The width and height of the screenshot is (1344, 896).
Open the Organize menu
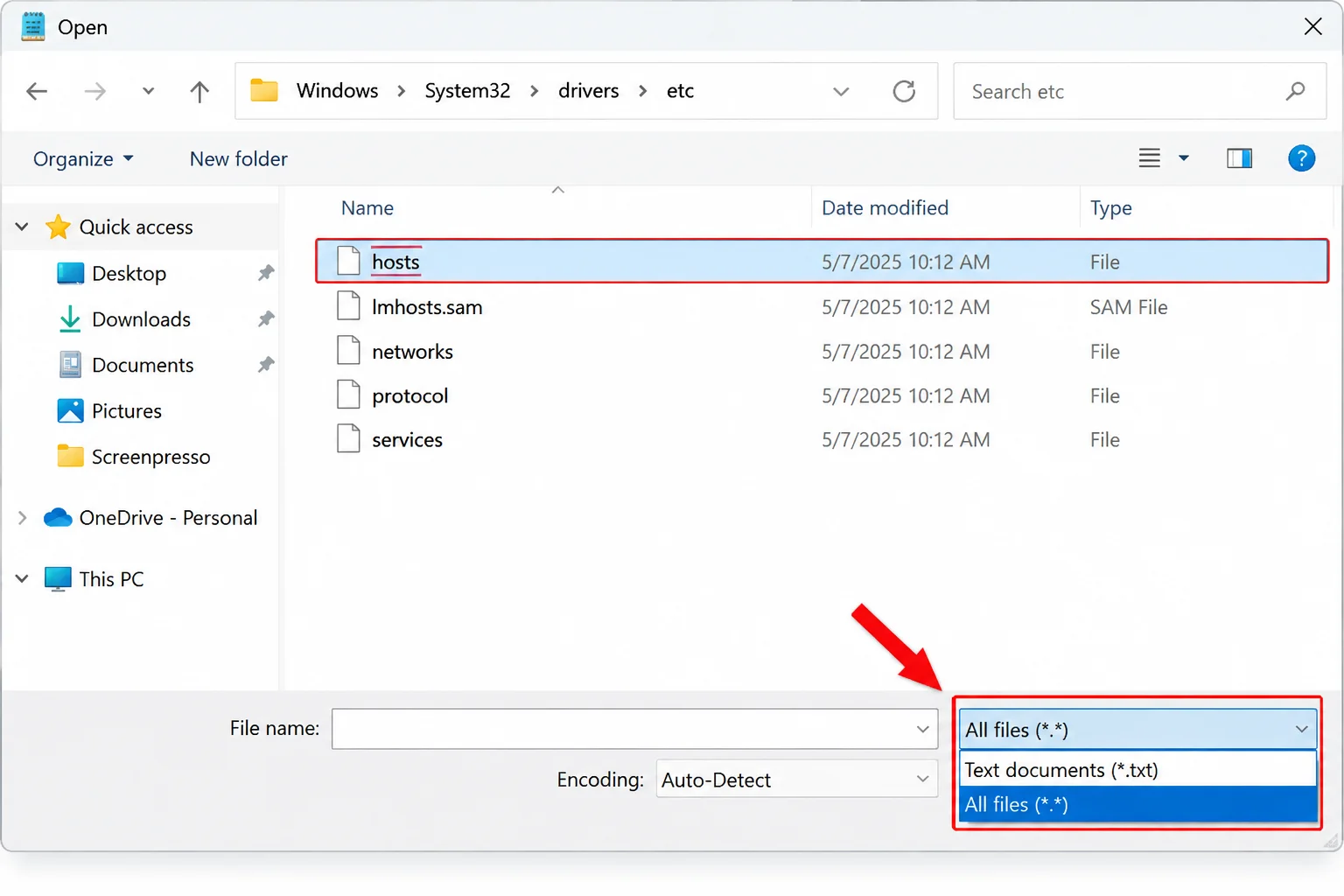coord(83,159)
